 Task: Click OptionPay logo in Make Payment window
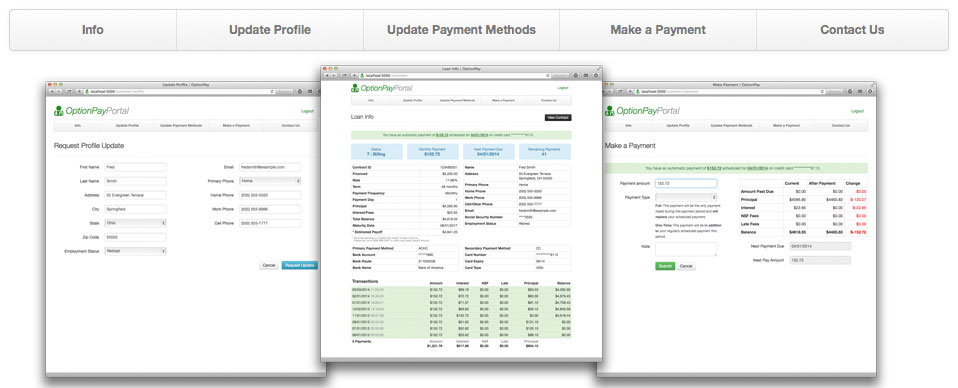click(642, 111)
